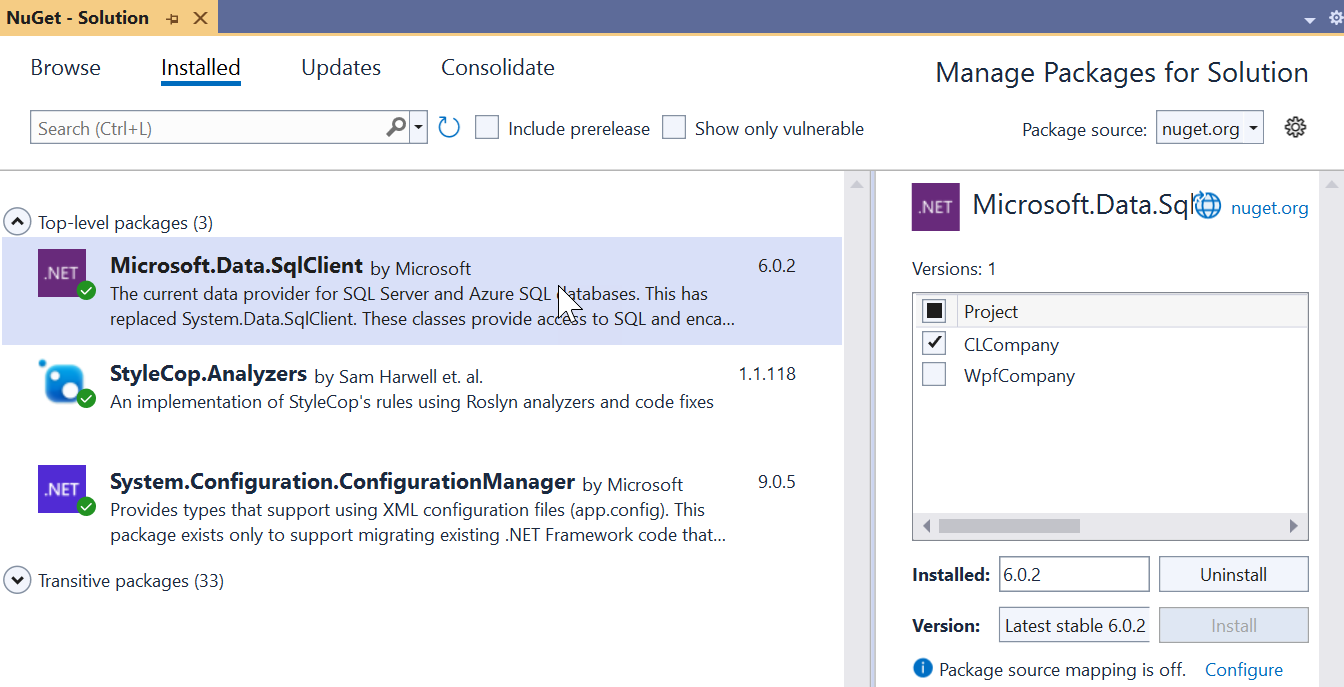Click the search magnifier icon
The image size is (1344, 687).
396,128
